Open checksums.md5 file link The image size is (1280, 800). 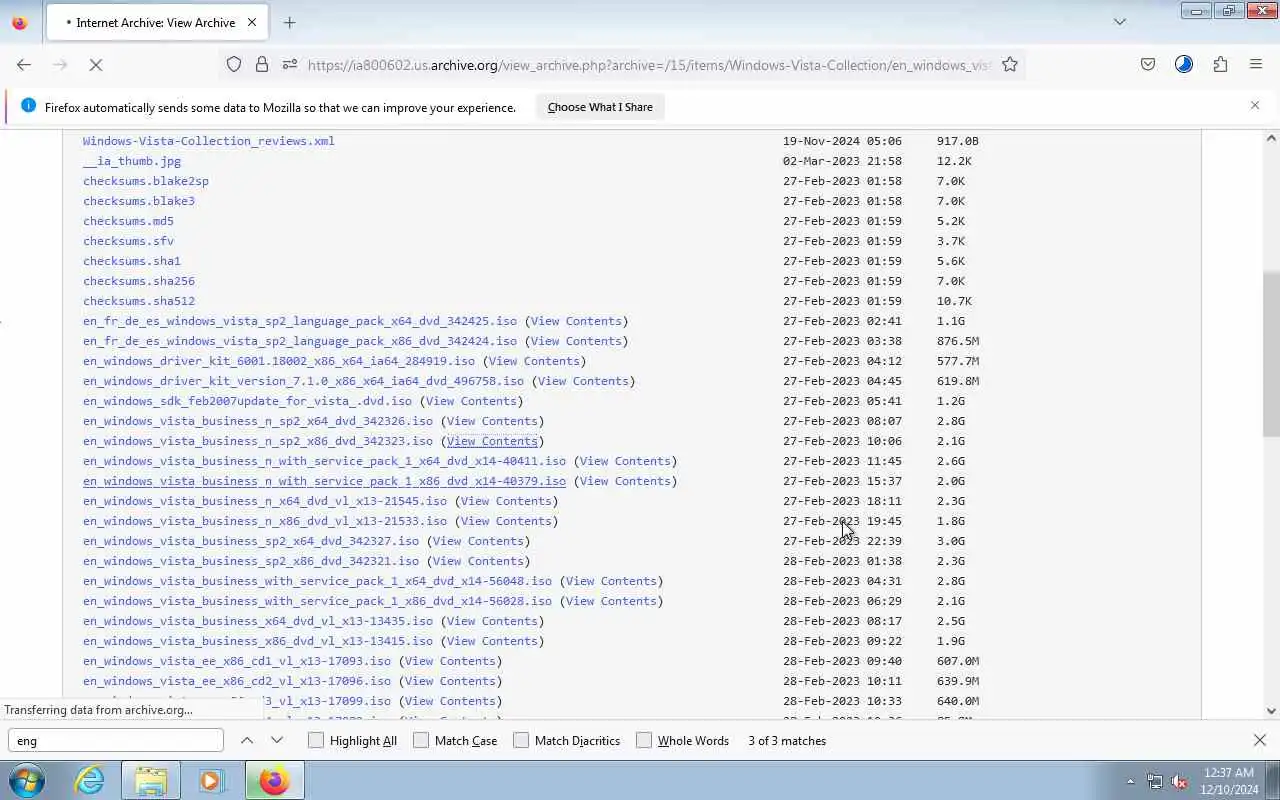point(128,221)
